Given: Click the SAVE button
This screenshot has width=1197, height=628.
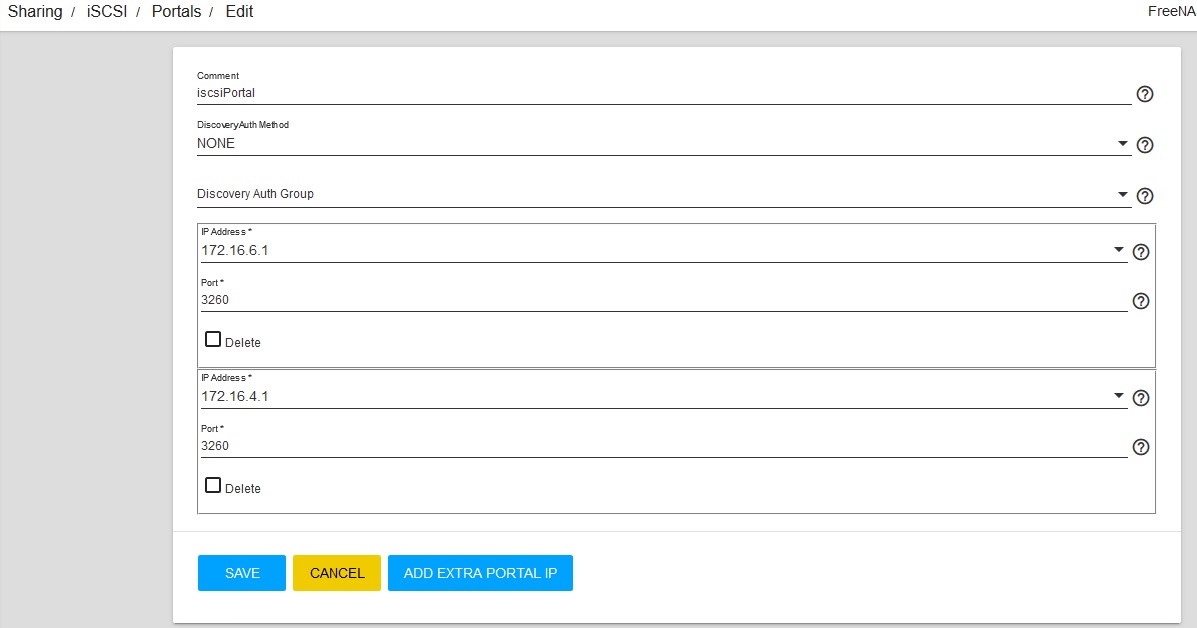Looking at the screenshot, I should [242, 573].
